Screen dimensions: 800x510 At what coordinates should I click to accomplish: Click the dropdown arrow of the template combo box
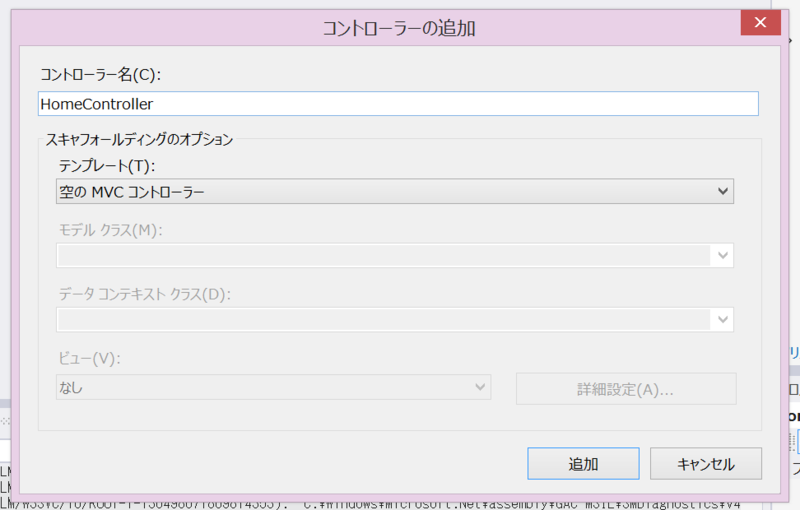722,191
